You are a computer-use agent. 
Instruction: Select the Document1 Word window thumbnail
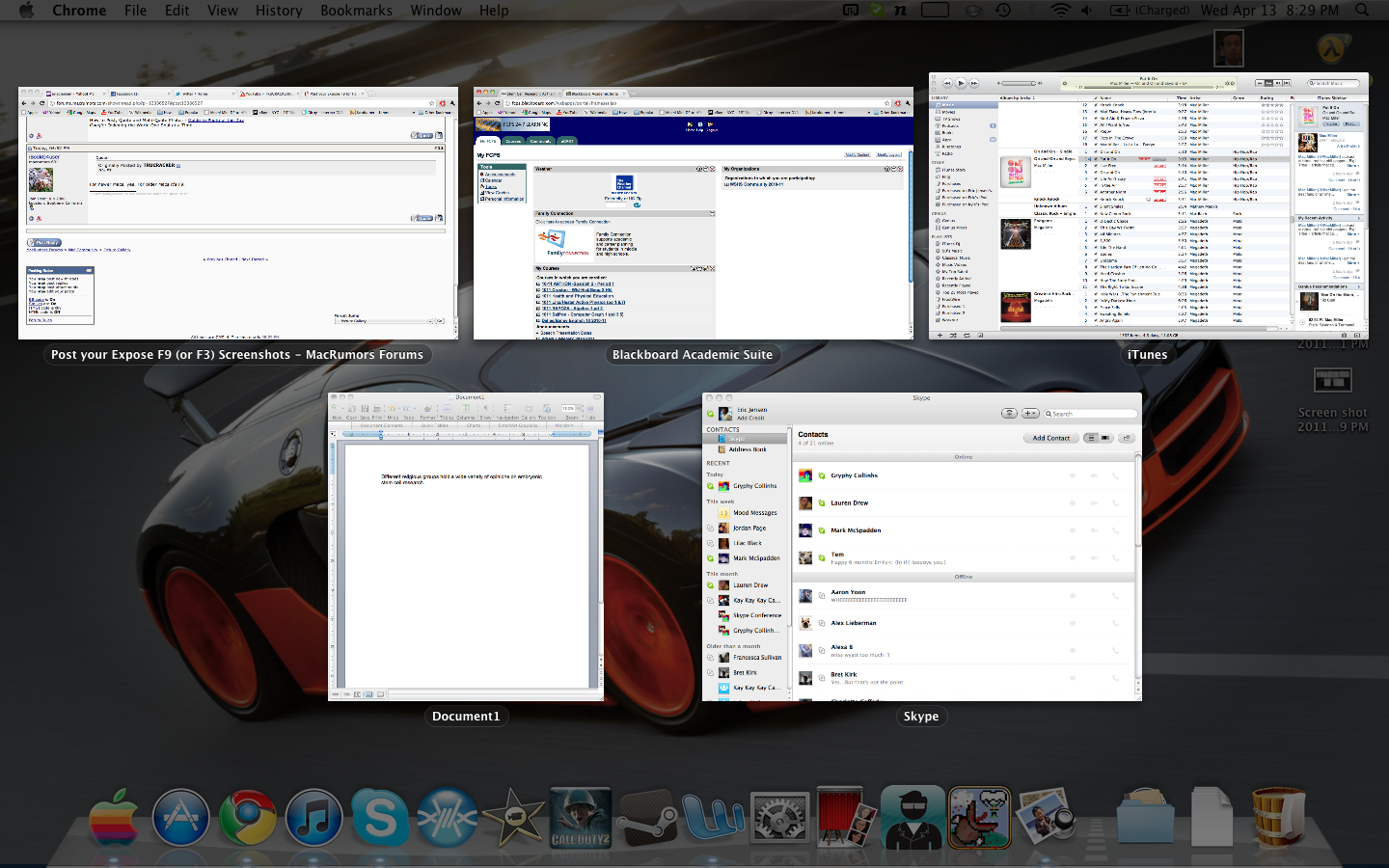point(466,547)
